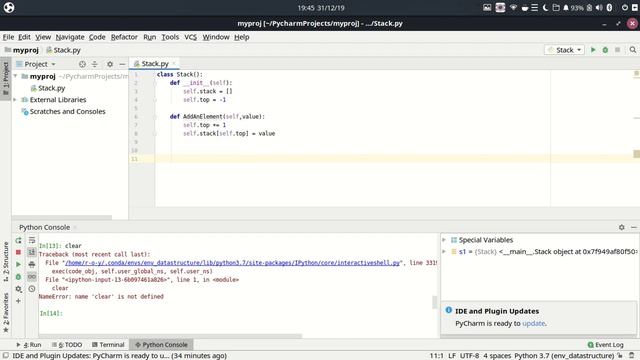The width and height of the screenshot is (640, 360).
Task: Open the File menu
Action: (x=8, y=37)
